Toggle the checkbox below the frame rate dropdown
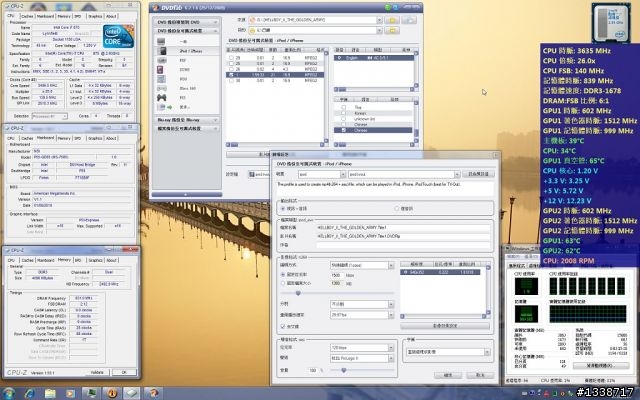Screen dimensions: 640x400 [283, 327]
